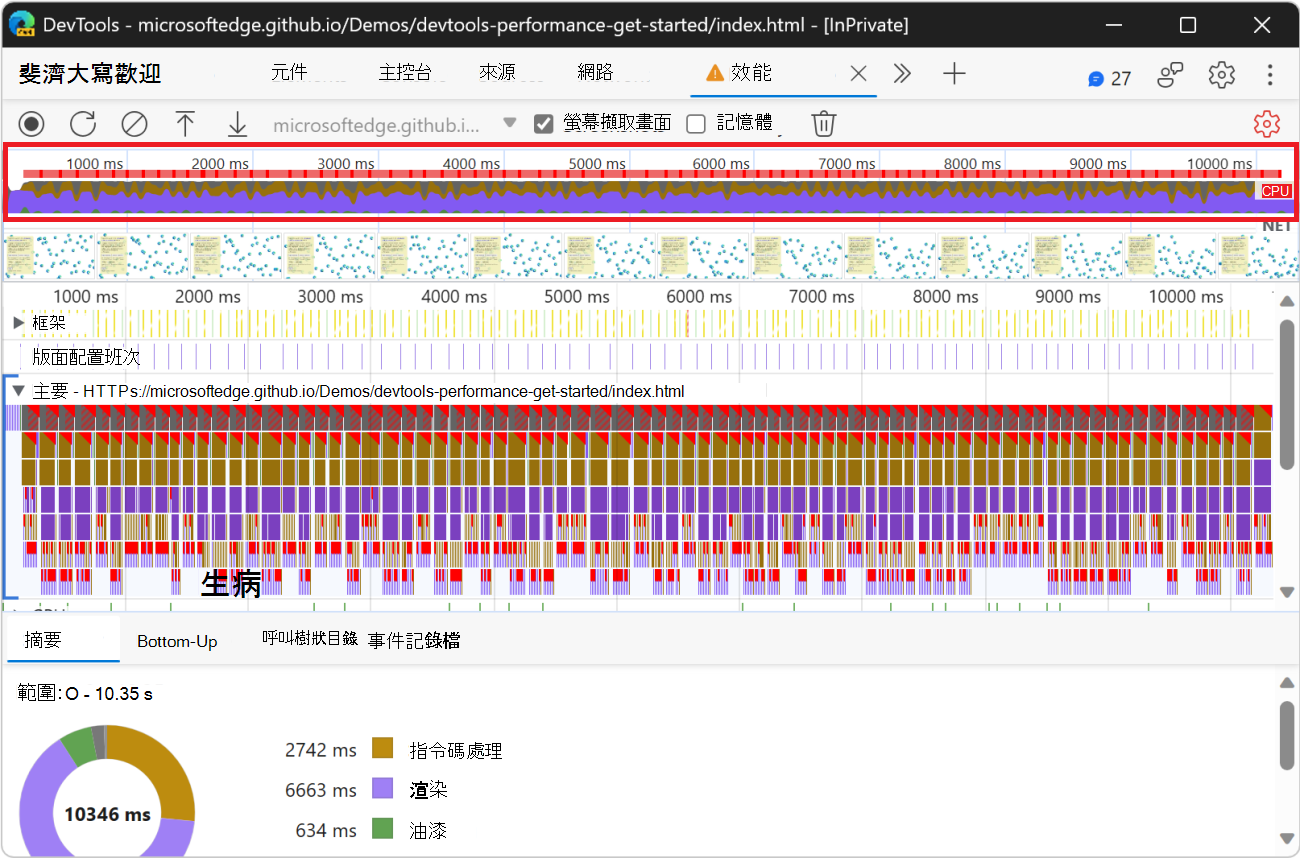Click the NET label in the overview
Image resolution: width=1300 pixels, height=858 pixels.
pyautogui.click(x=1277, y=226)
